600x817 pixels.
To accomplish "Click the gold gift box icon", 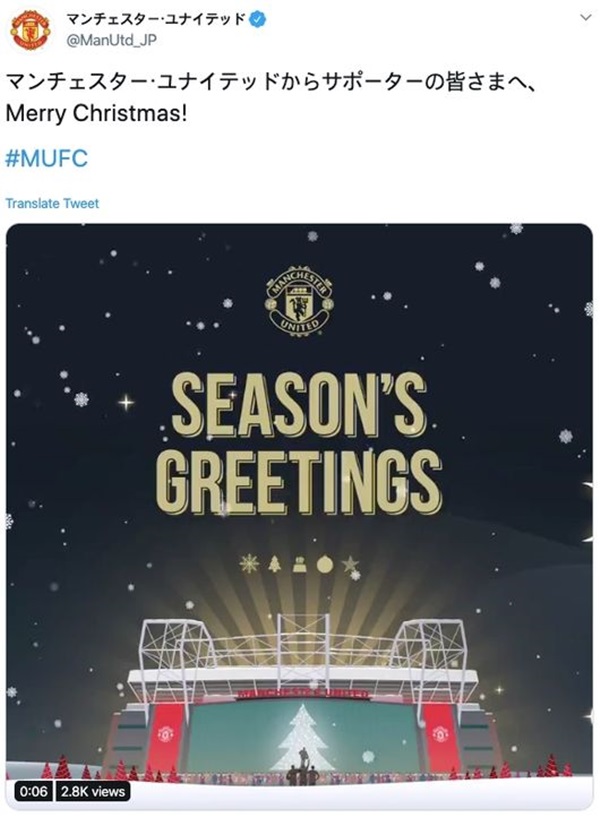I will pos(299,564).
